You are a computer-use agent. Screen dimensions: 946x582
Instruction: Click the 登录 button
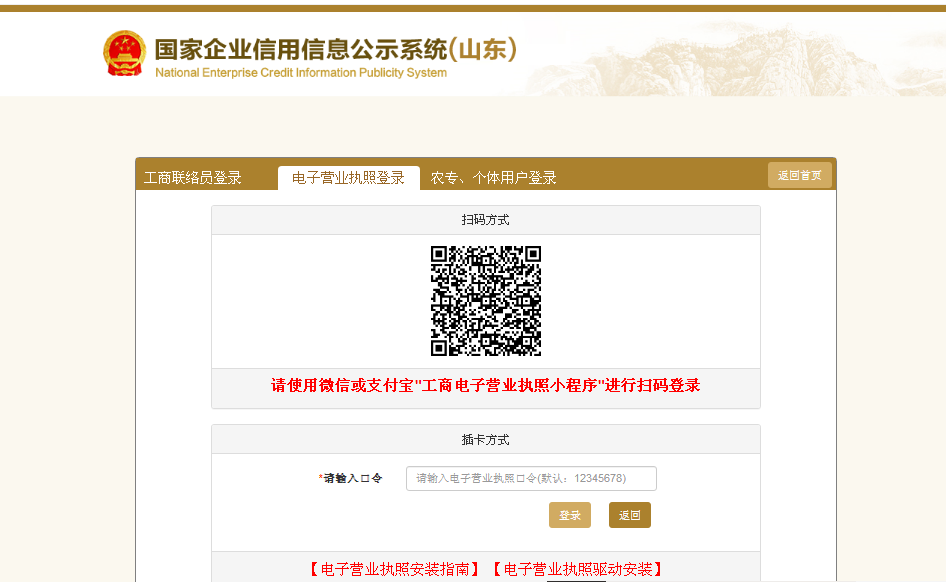click(x=570, y=515)
